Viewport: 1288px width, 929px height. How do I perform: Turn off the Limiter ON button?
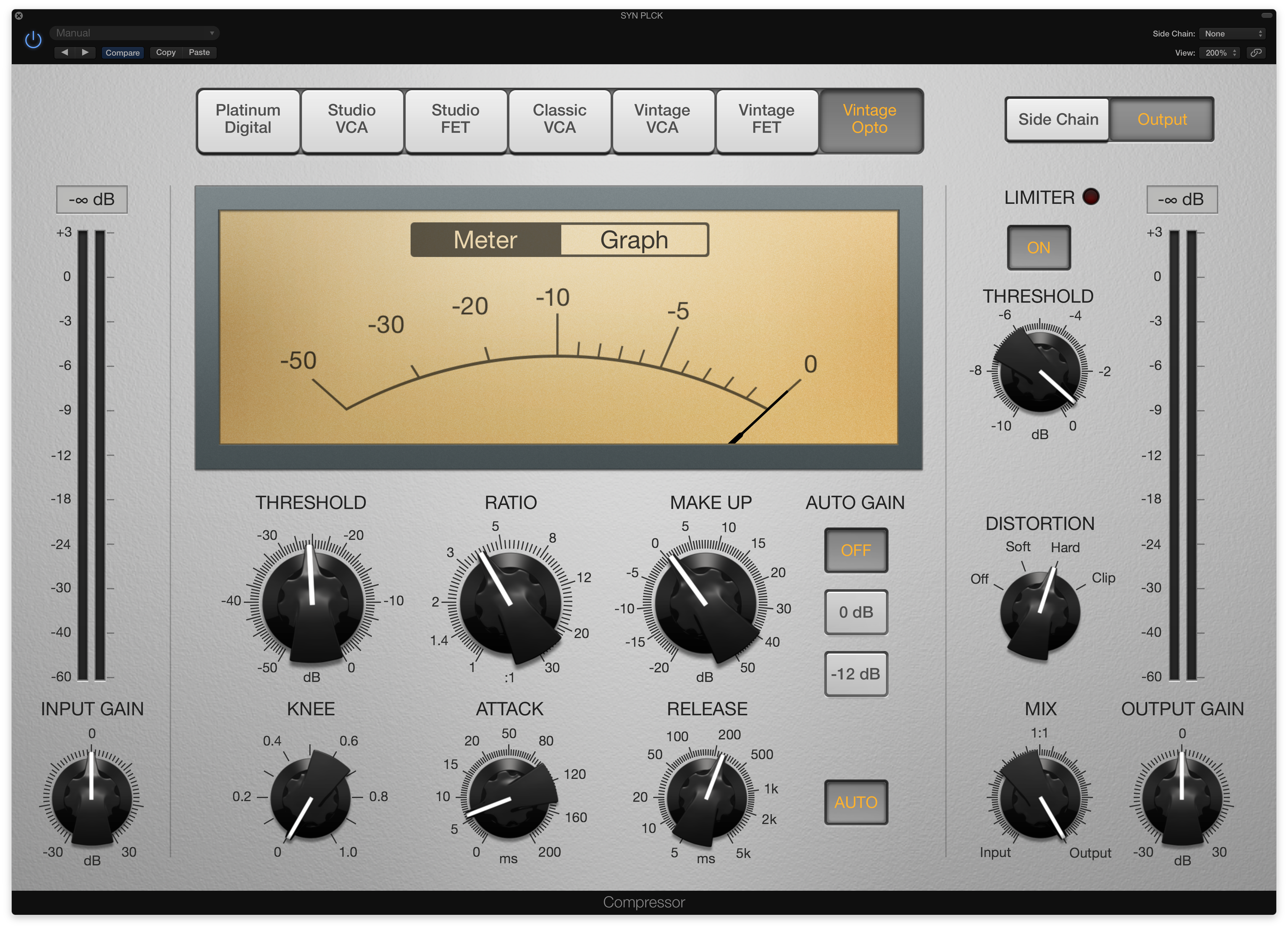pyautogui.click(x=1038, y=248)
